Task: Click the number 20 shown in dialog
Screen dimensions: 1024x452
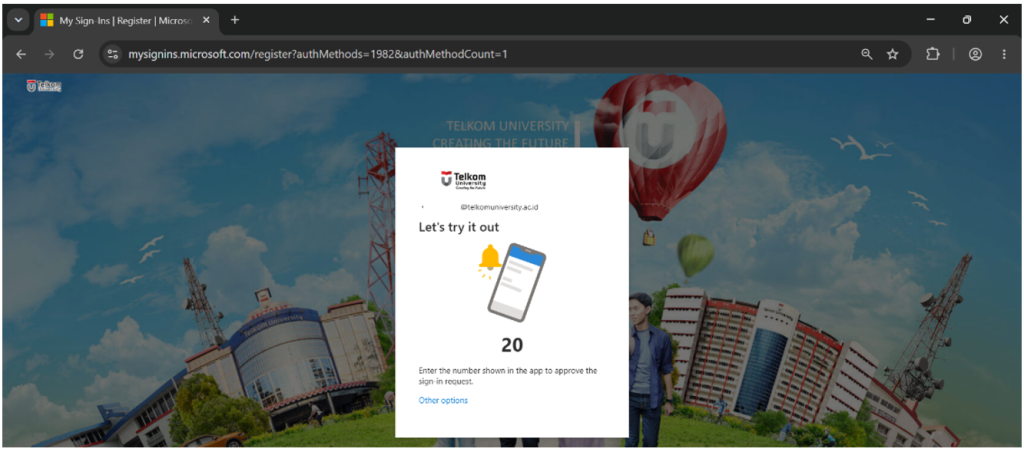Action: 512,346
